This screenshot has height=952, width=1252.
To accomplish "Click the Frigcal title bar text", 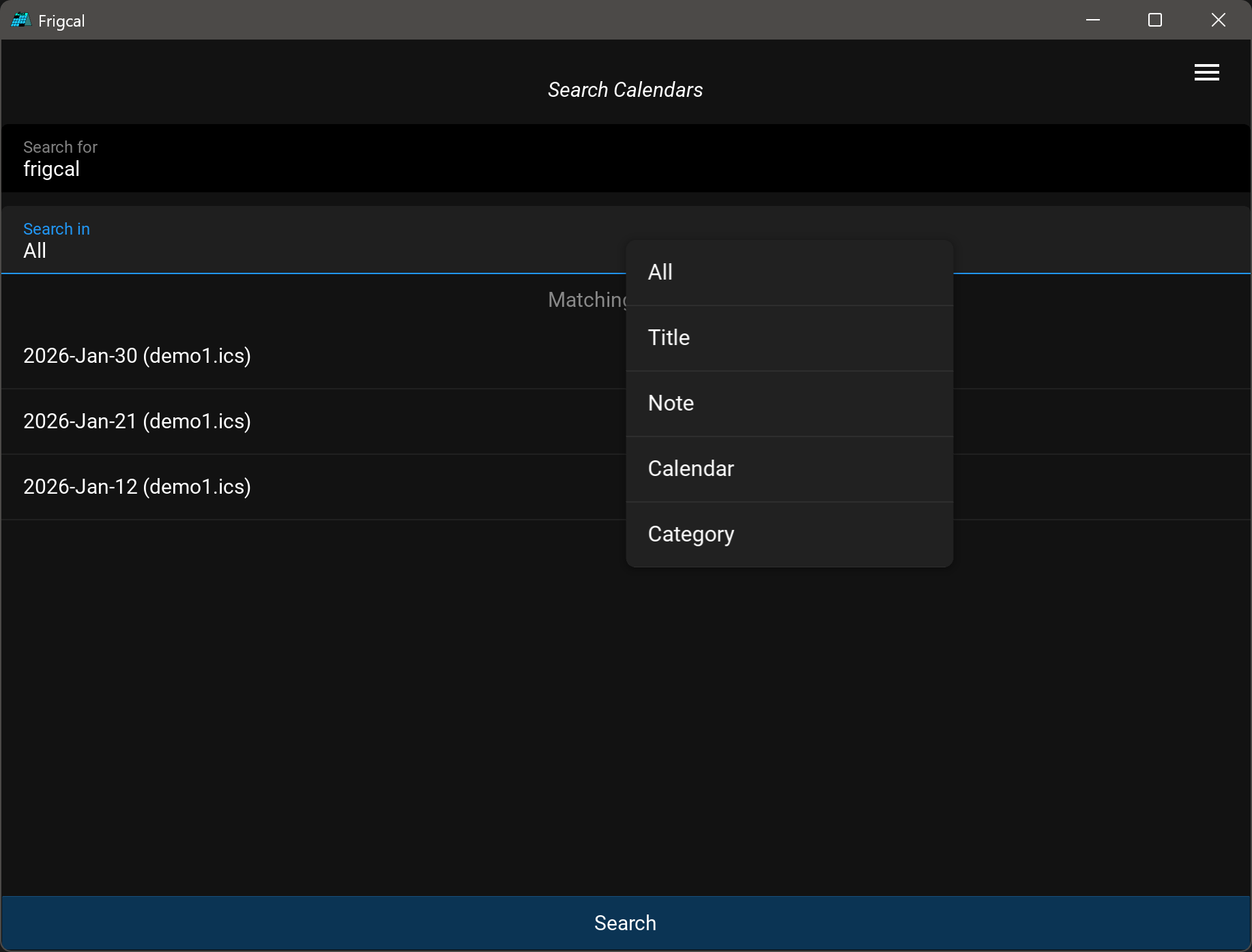I will pyautogui.click(x=61, y=21).
